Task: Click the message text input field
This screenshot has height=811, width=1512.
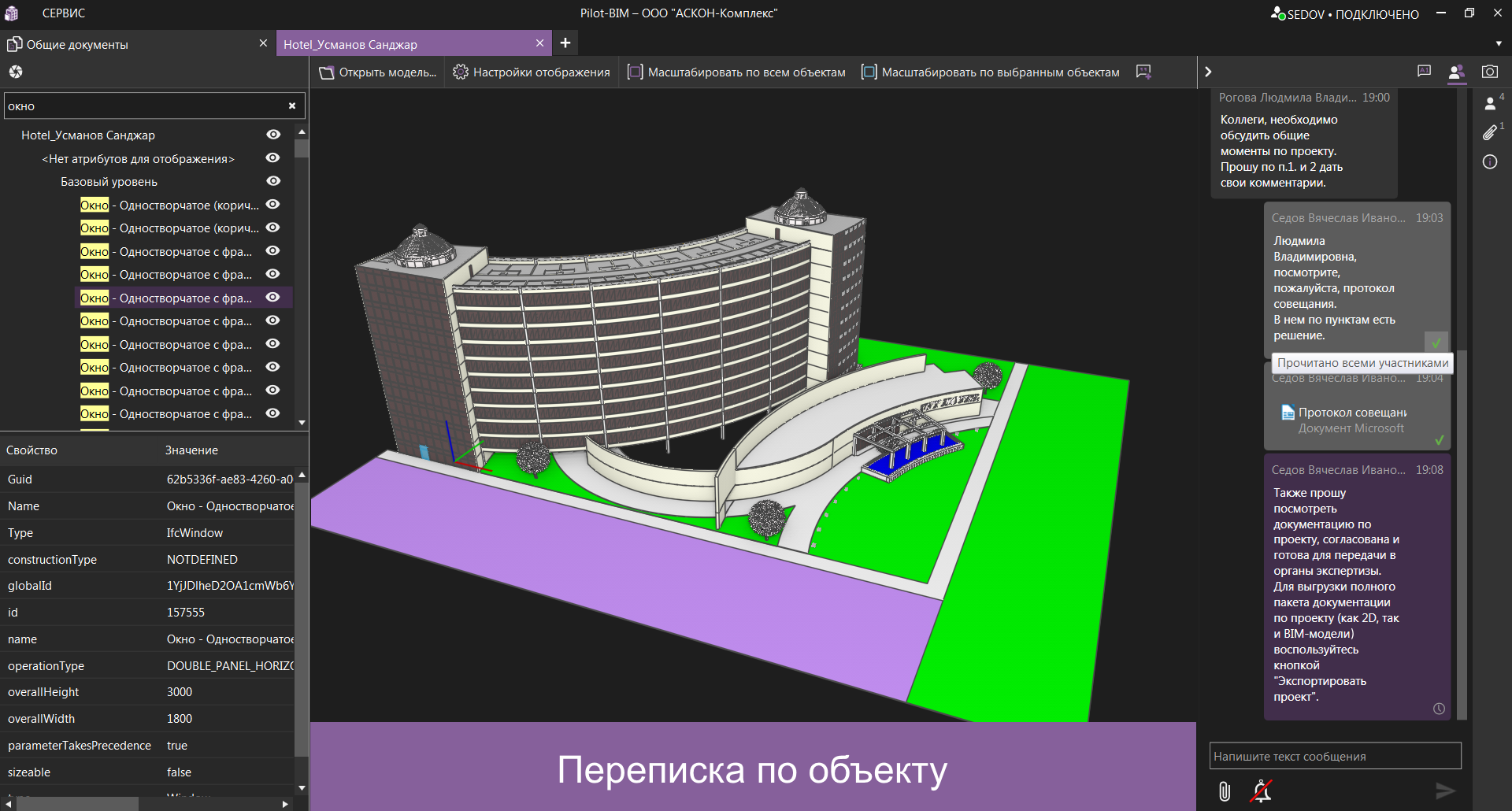Action: (1334, 756)
